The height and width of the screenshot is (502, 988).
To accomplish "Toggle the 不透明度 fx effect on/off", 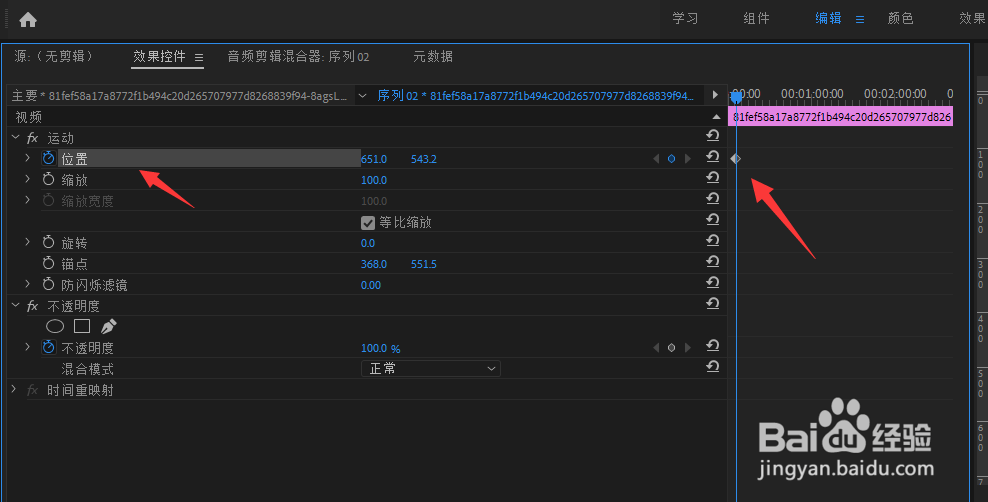I will (x=33, y=306).
